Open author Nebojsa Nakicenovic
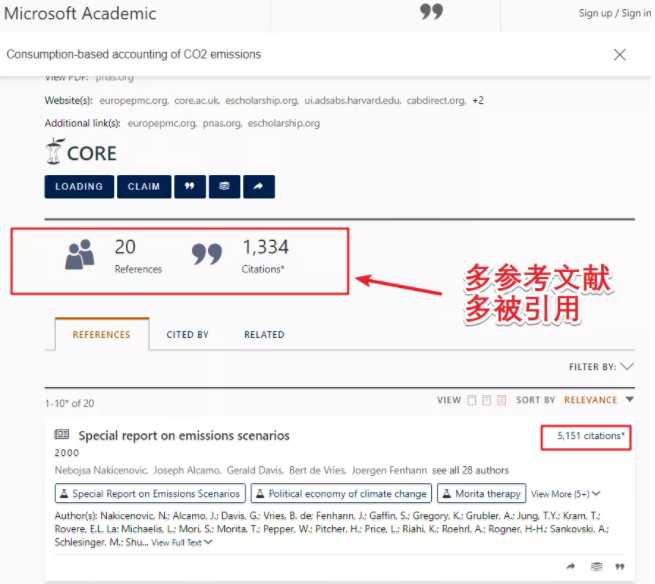The width and height of the screenshot is (655, 584). tap(101, 470)
